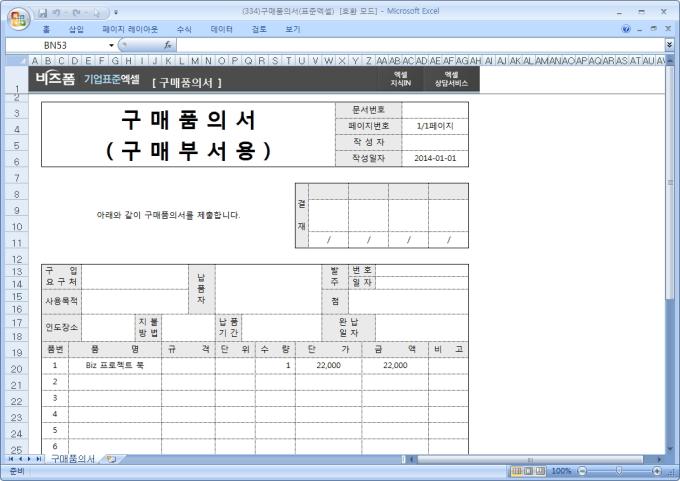Viewport: 680px width, 481px height.
Task: Go to previous sheet tab arrow
Action: tap(20, 459)
